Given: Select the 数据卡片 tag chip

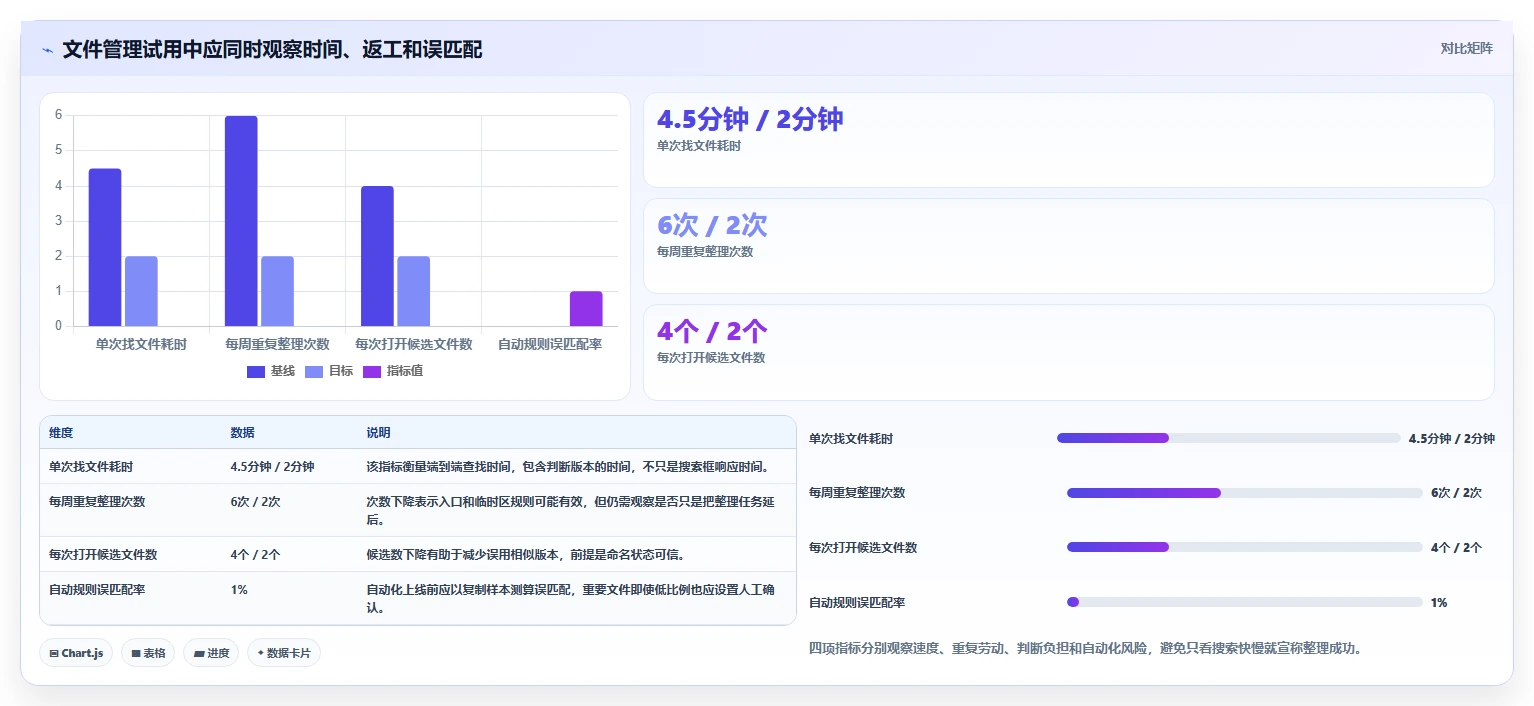Looking at the screenshot, I should point(284,653).
